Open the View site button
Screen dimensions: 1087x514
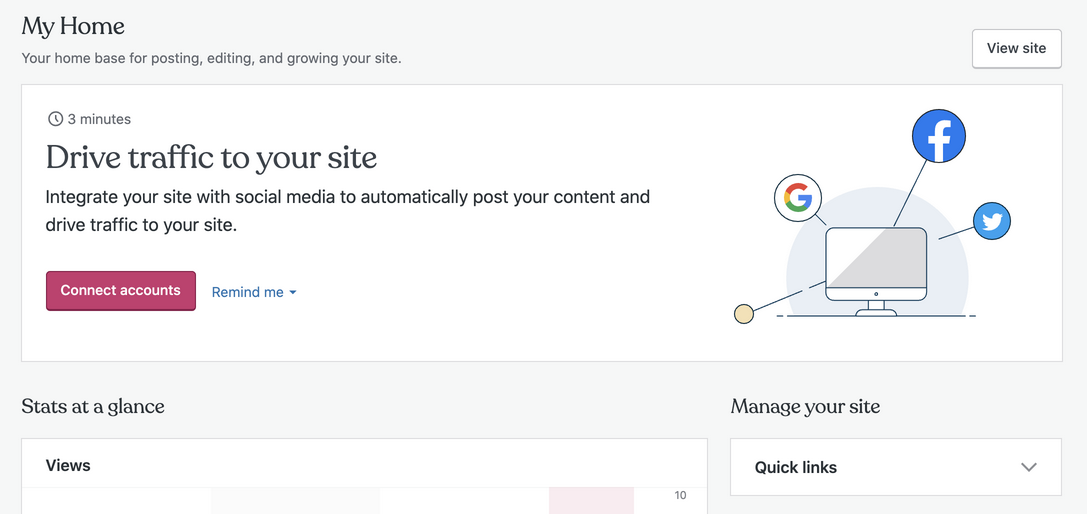tap(1016, 49)
